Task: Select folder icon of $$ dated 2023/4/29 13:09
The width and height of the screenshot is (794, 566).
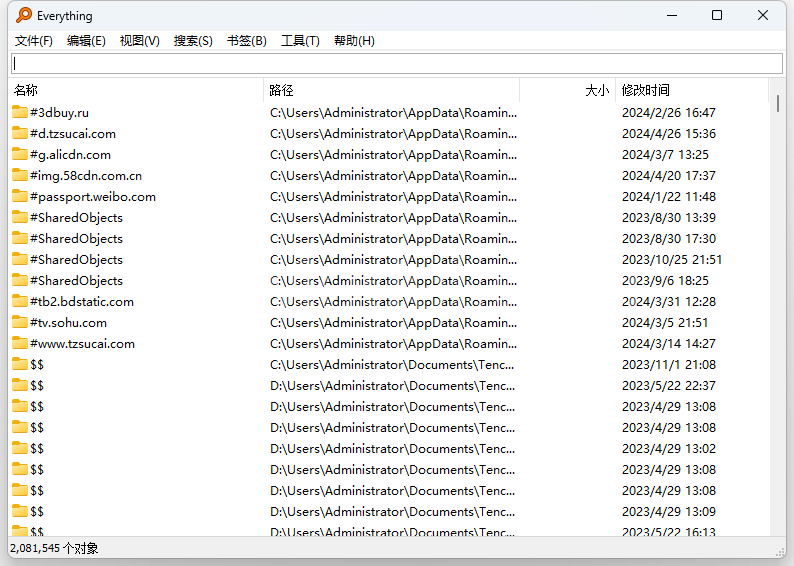Action: [x=20, y=511]
